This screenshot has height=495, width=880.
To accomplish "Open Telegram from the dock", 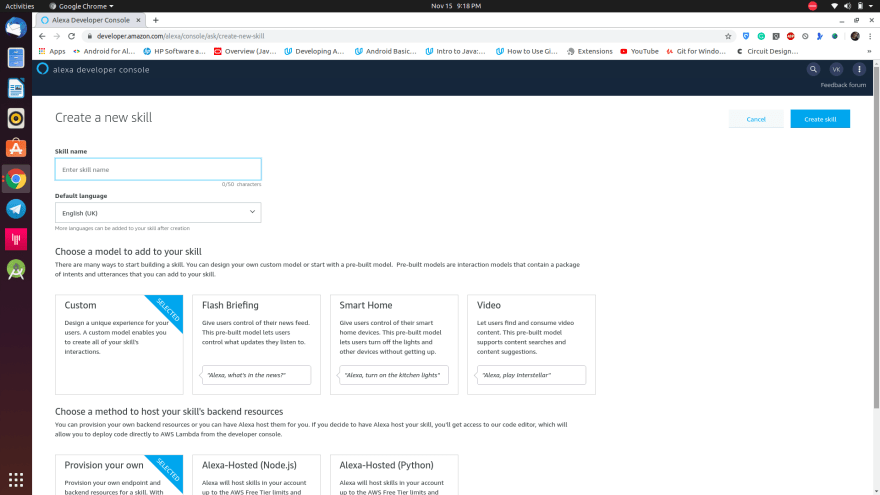I will (16, 209).
